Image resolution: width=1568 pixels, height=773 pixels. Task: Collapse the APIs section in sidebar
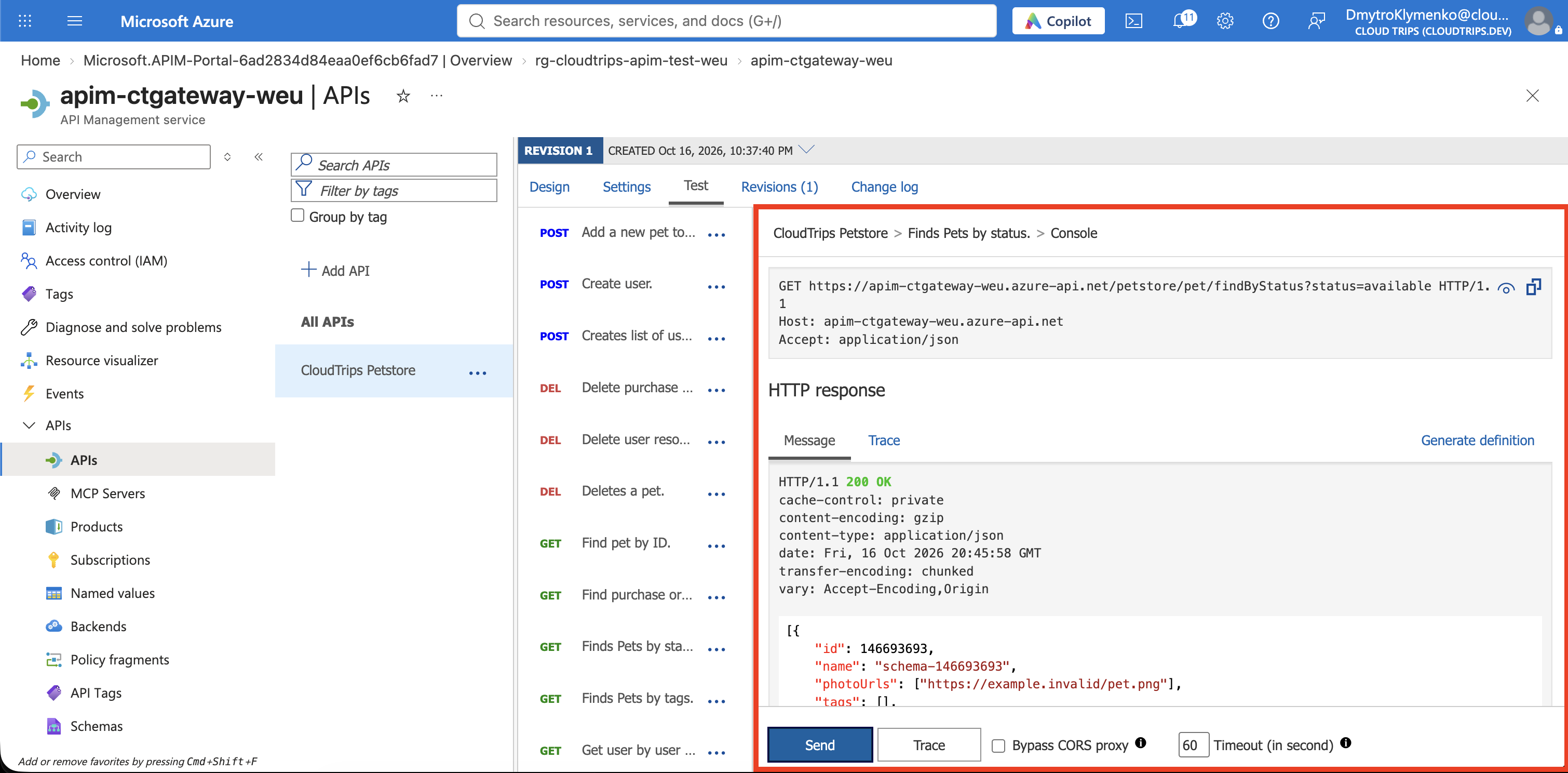(29, 425)
